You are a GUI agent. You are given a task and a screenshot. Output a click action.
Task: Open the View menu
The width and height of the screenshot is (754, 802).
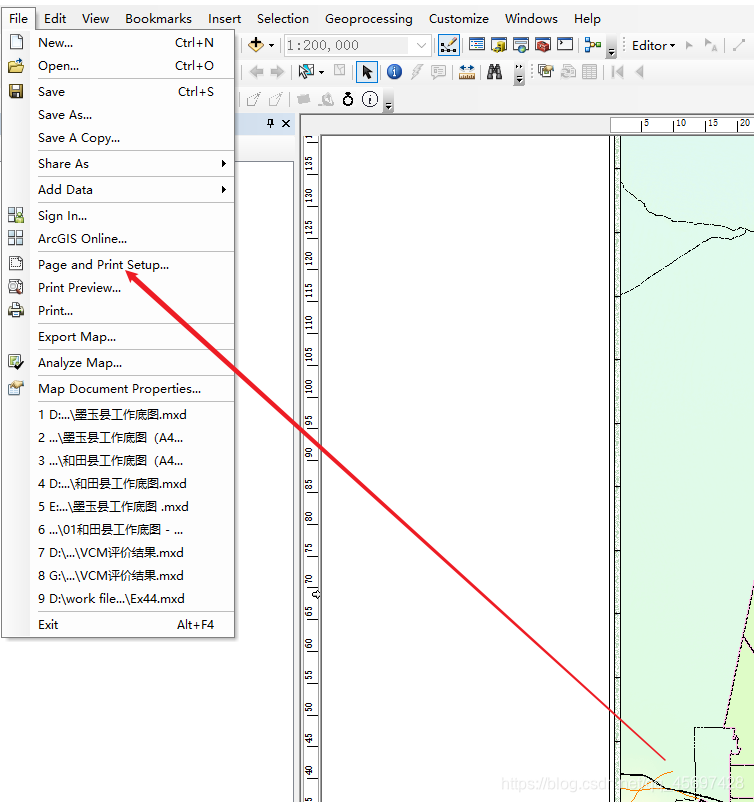(x=95, y=18)
